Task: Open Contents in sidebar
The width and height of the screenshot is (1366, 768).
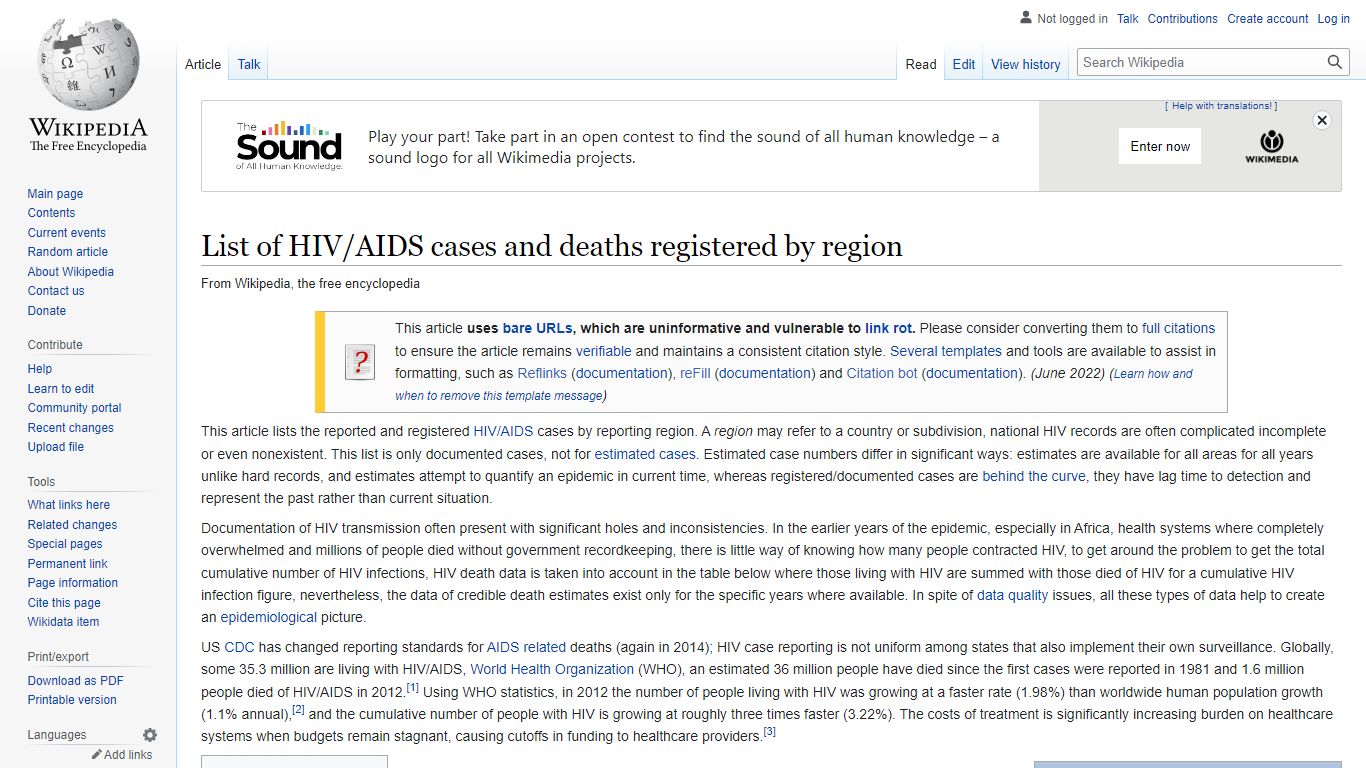Action: coord(51,213)
